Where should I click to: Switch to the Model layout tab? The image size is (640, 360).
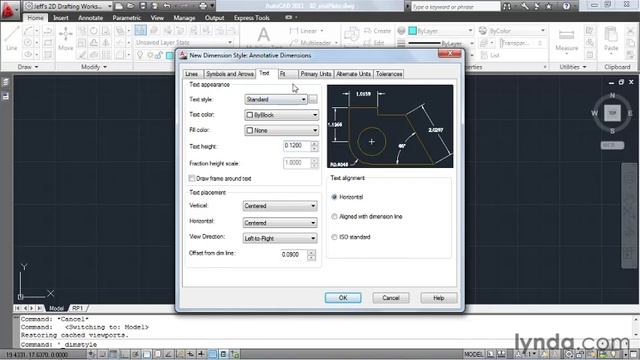56,308
